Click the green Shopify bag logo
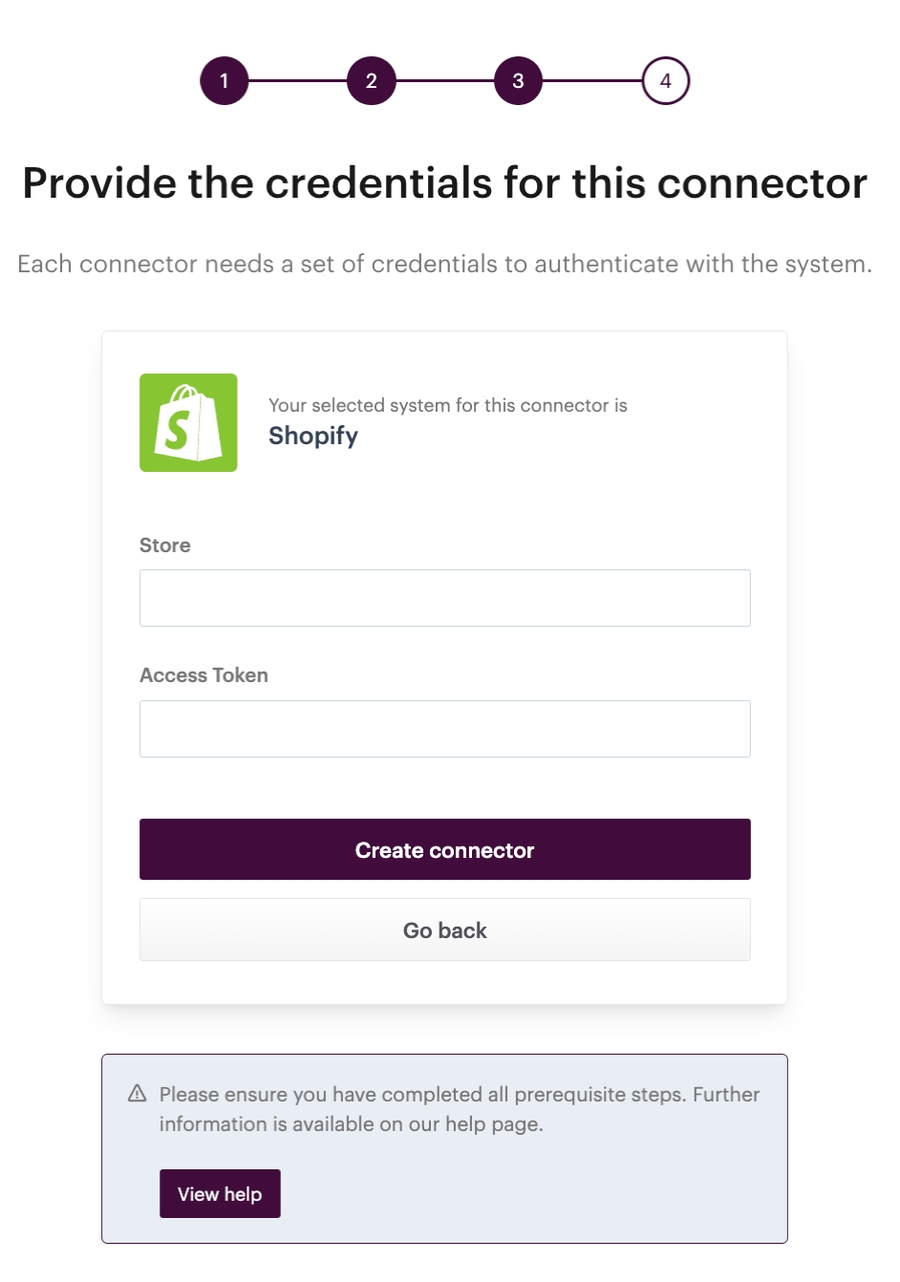Image resolution: width=900 pixels, height=1282 pixels. tap(188, 422)
